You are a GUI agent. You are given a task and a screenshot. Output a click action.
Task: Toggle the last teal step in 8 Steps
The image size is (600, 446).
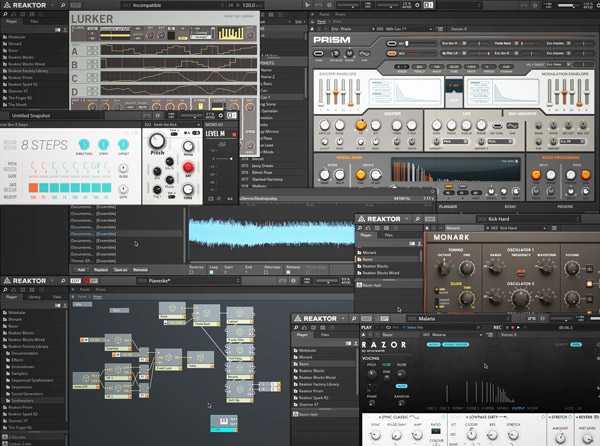106,187
